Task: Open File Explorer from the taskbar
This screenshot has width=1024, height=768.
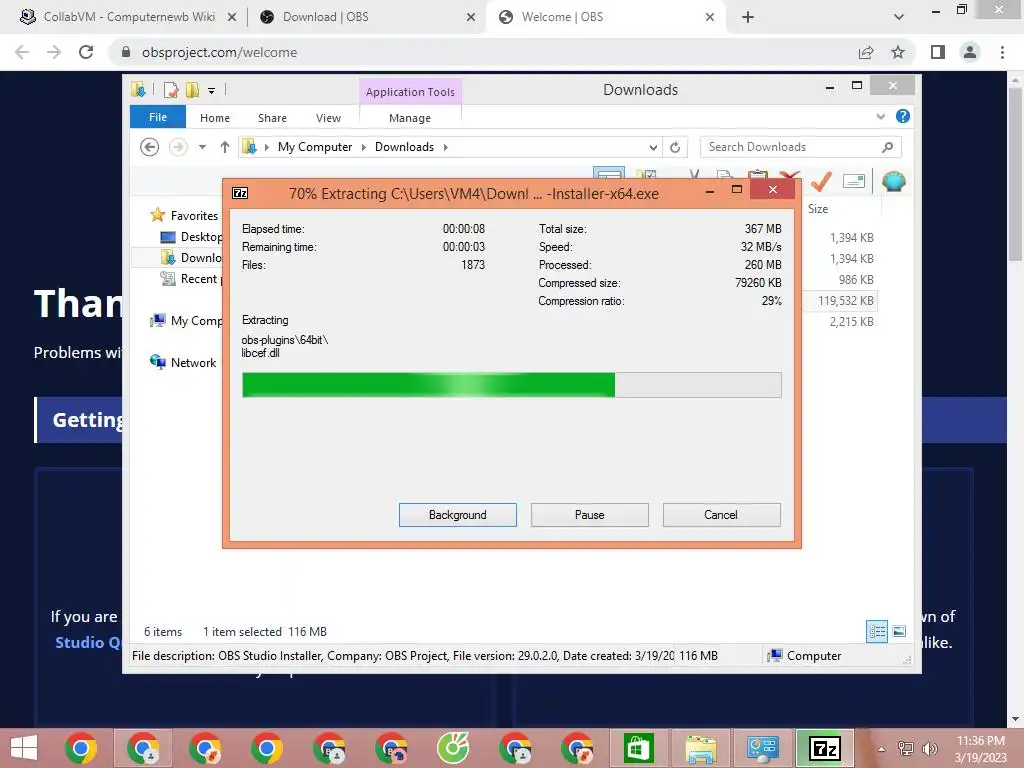Action: tap(700, 748)
